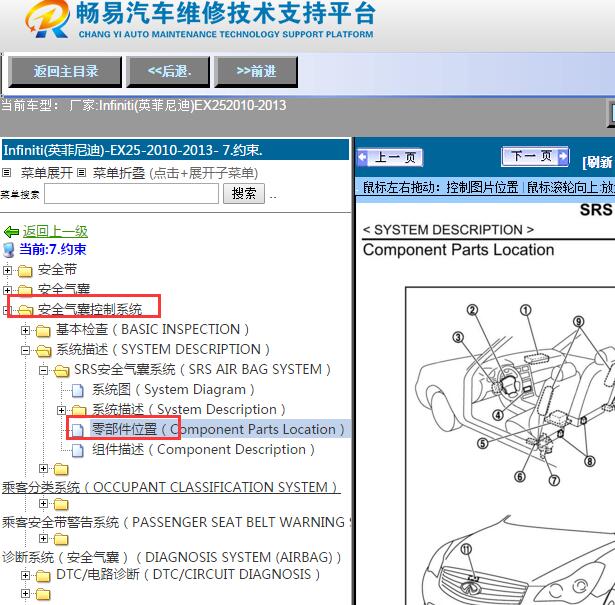The width and height of the screenshot is (615, 605).
Task: Collapse 系统描述 (SYSTEM DESCRIPTION) node
Action: [x=25, y=350]
